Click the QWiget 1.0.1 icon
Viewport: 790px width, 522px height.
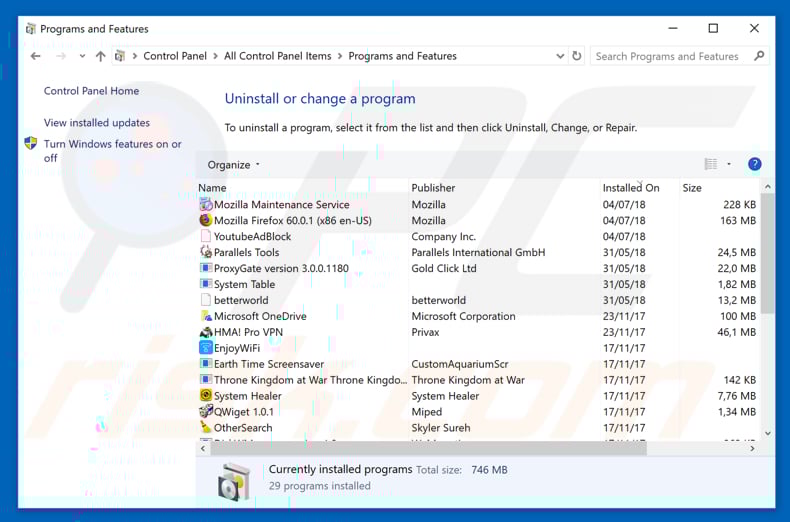206,412
